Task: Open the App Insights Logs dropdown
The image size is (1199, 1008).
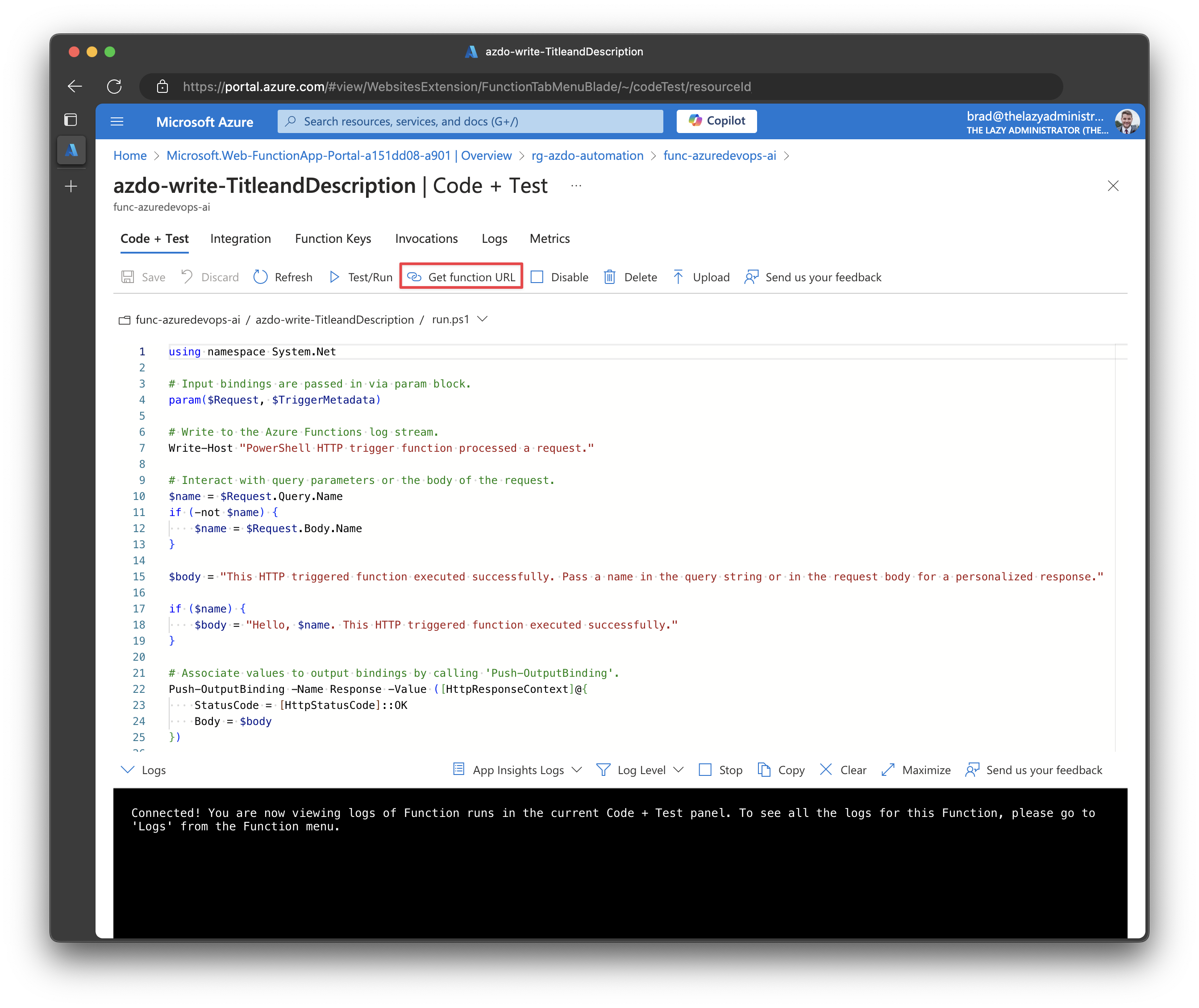Action: click(x=518, y=770)
